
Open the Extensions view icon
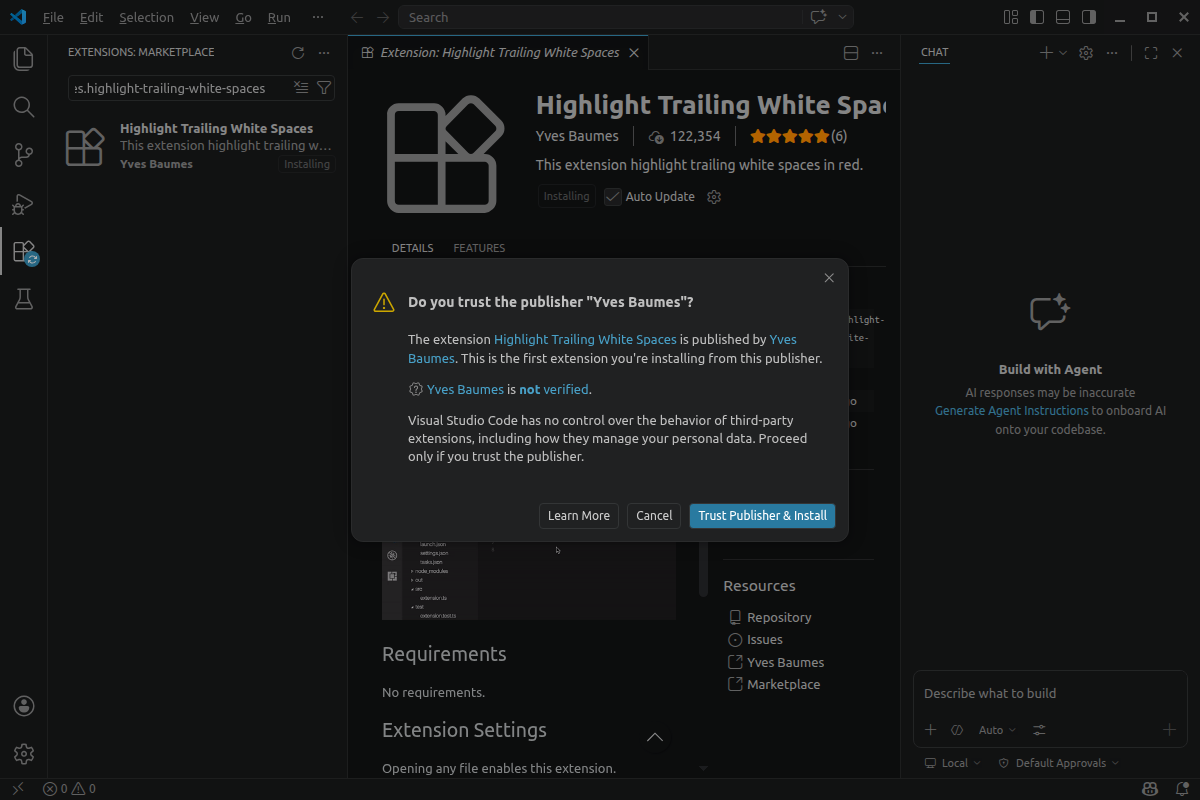click(23, 251)
